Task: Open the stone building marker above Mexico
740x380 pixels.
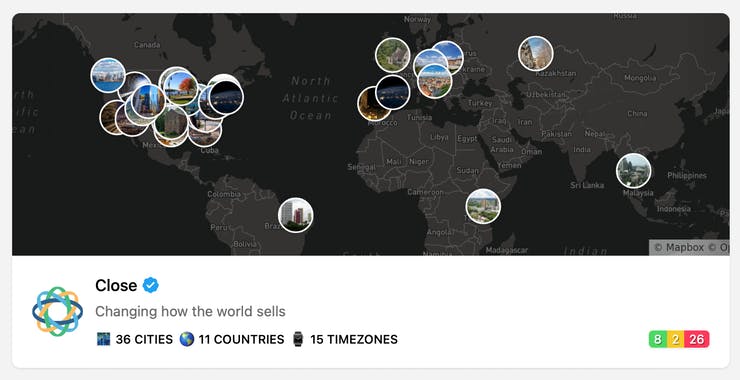Action: click(x=171, y=123)
